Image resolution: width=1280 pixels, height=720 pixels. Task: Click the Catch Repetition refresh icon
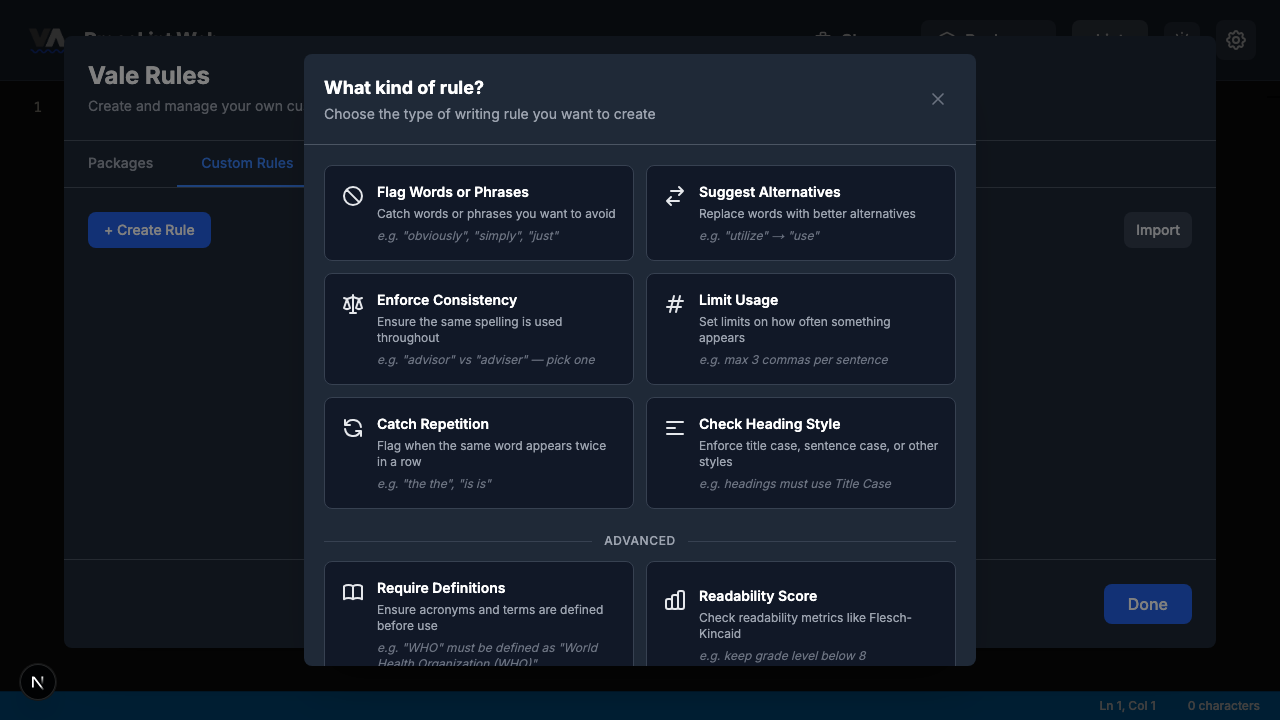353,428
